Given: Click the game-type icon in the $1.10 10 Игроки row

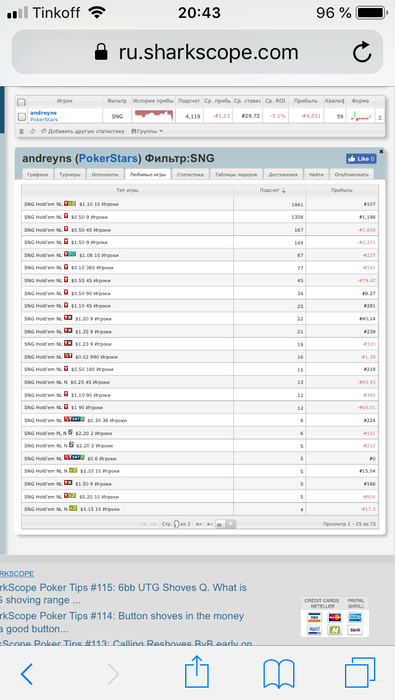Looking at the screenshot, I should pyautogui.click(x=70, y=204).
